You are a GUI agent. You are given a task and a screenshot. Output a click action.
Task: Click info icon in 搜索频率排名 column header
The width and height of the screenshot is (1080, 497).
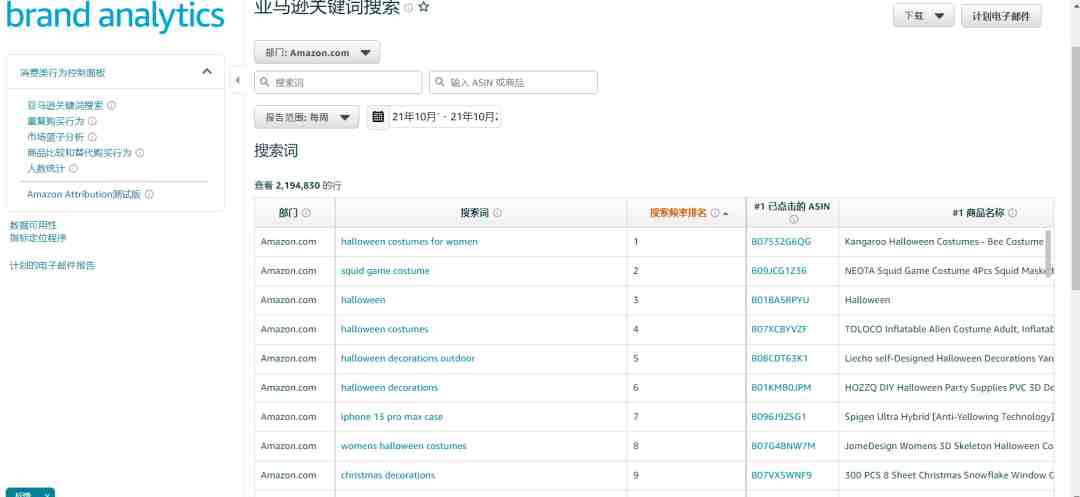(x=715, y=213)
